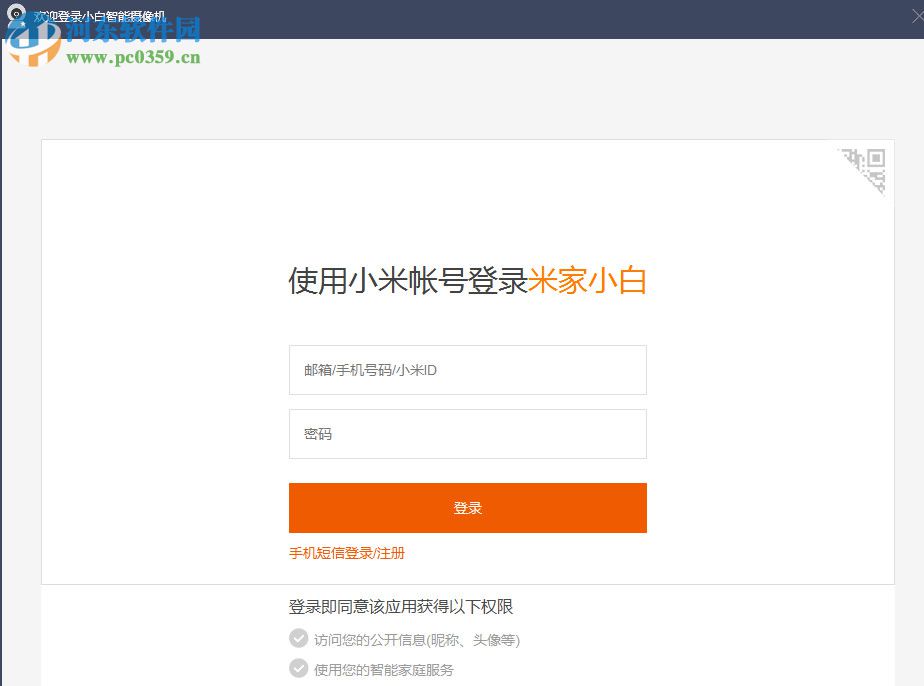Select the checkmark beside 使用您的智能家庭服务
Viewport: 924px width, 686px height.
(298, 668)
